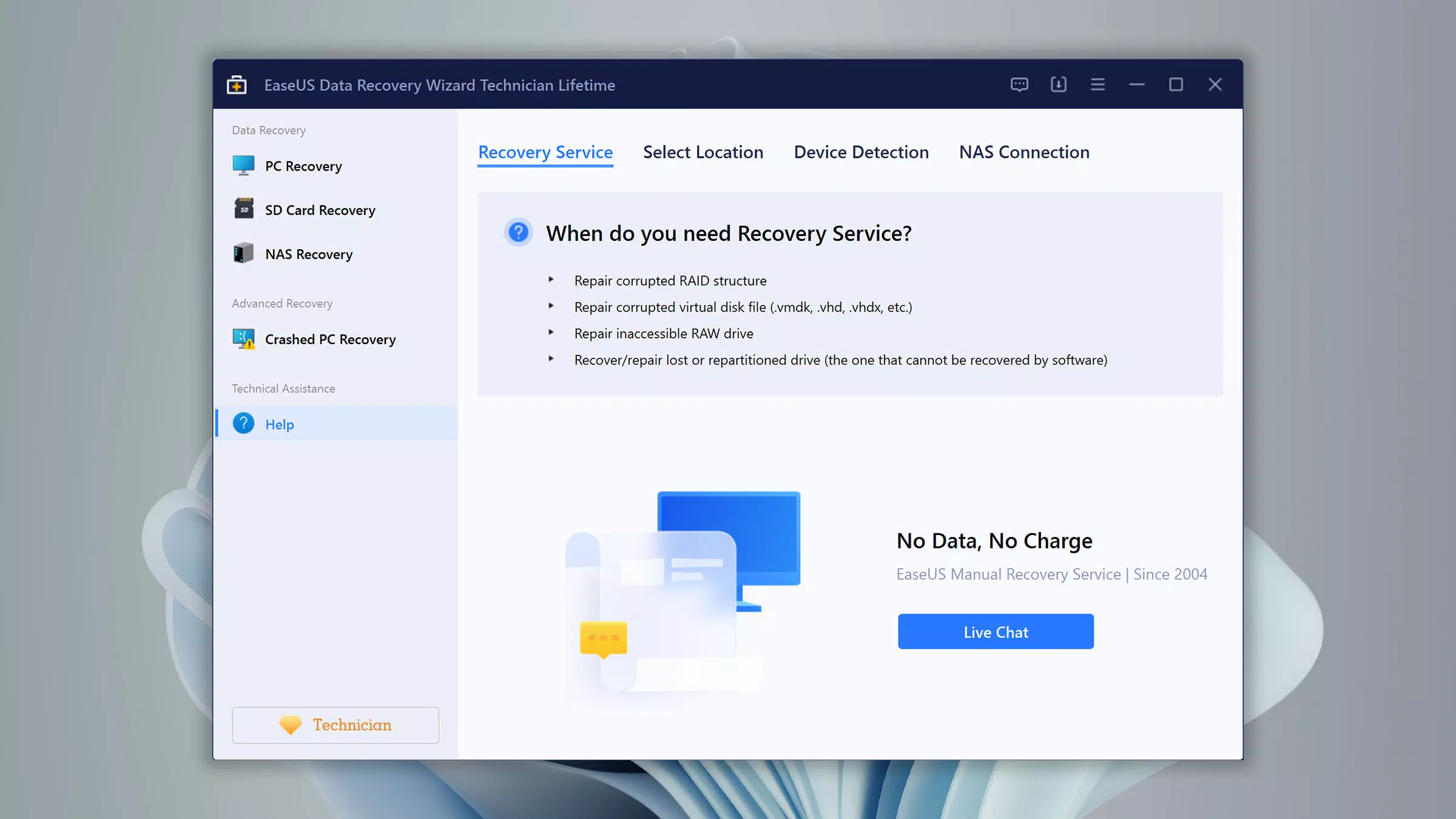Minimize the EaseUS window
Screen dimensions: 1456x819
pyautogui.click(x=1137, y=84)
